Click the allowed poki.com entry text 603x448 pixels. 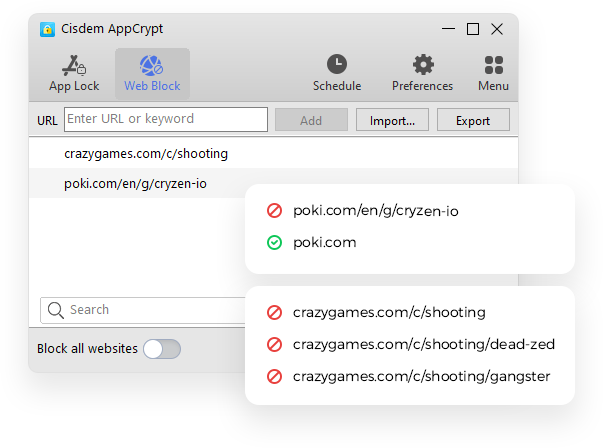[x=325, y=243]
